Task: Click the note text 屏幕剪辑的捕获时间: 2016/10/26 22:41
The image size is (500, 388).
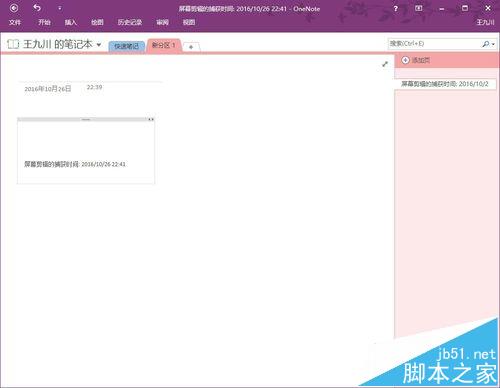Action: click(75, 164)
